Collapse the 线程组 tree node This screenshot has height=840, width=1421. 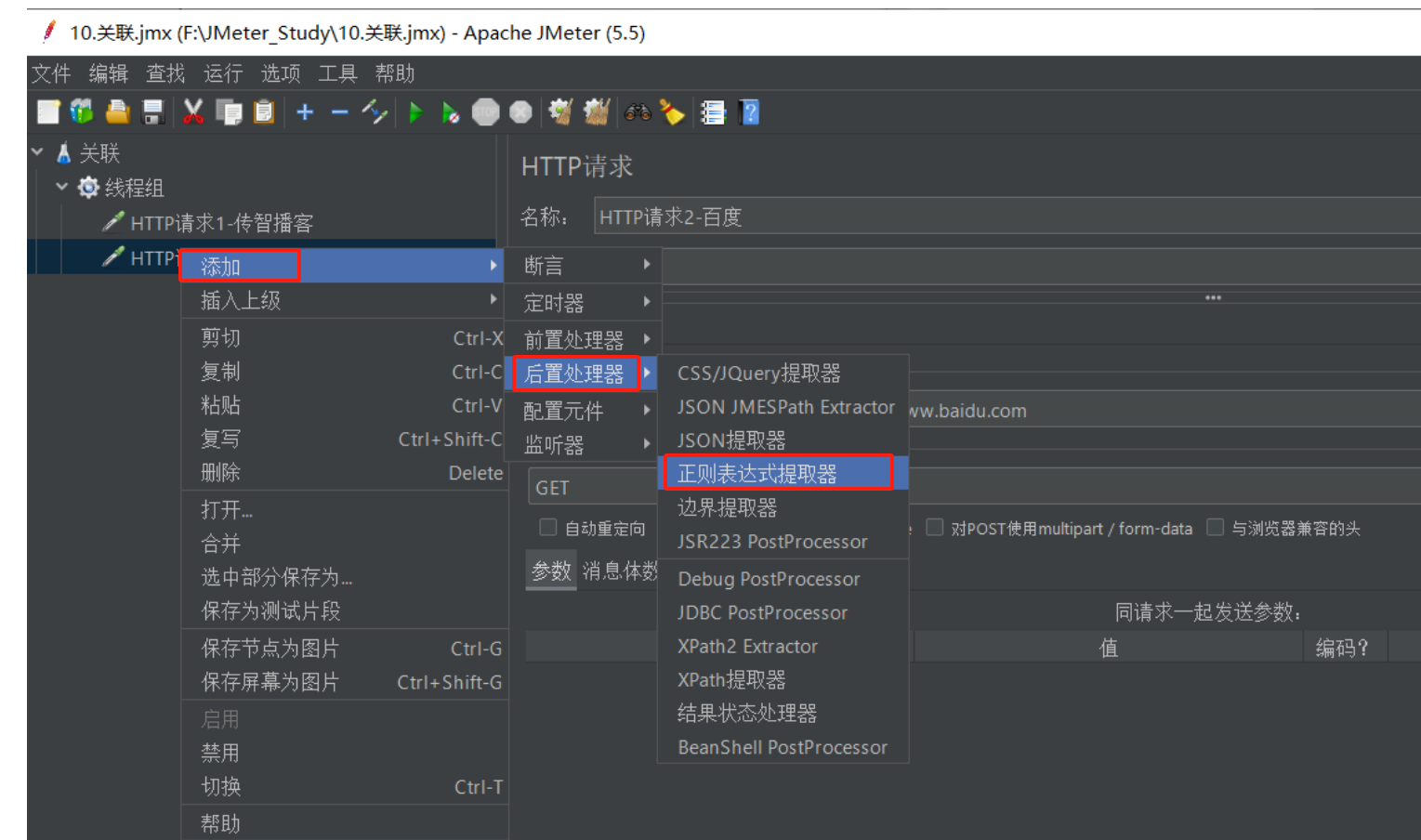[x=61, y=186]
